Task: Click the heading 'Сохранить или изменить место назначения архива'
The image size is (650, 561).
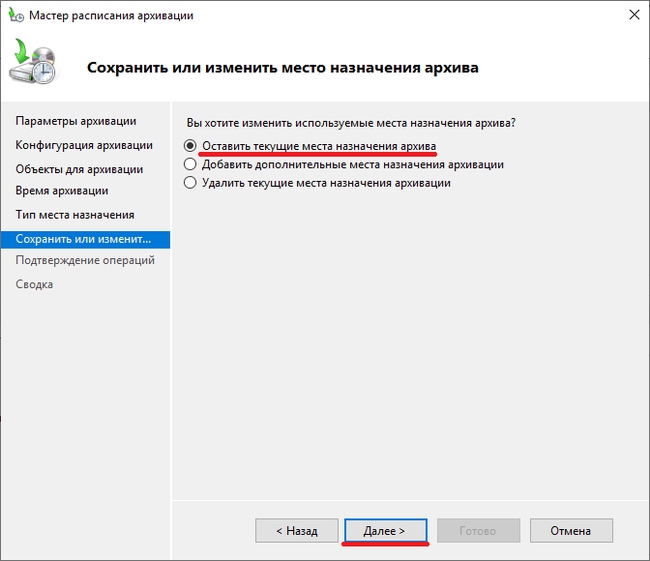Action: tap(283, 68)
